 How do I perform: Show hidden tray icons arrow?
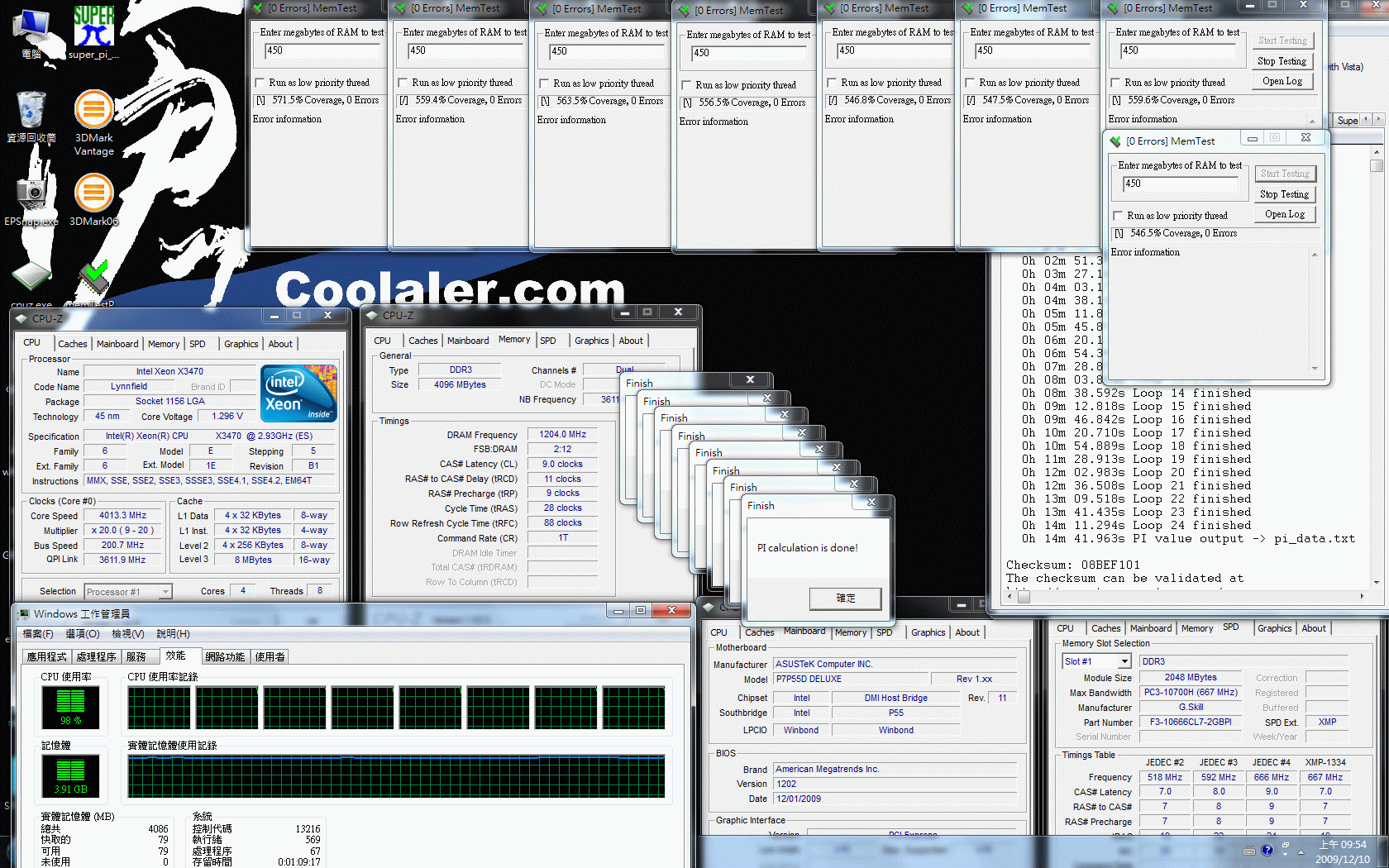1301,851
